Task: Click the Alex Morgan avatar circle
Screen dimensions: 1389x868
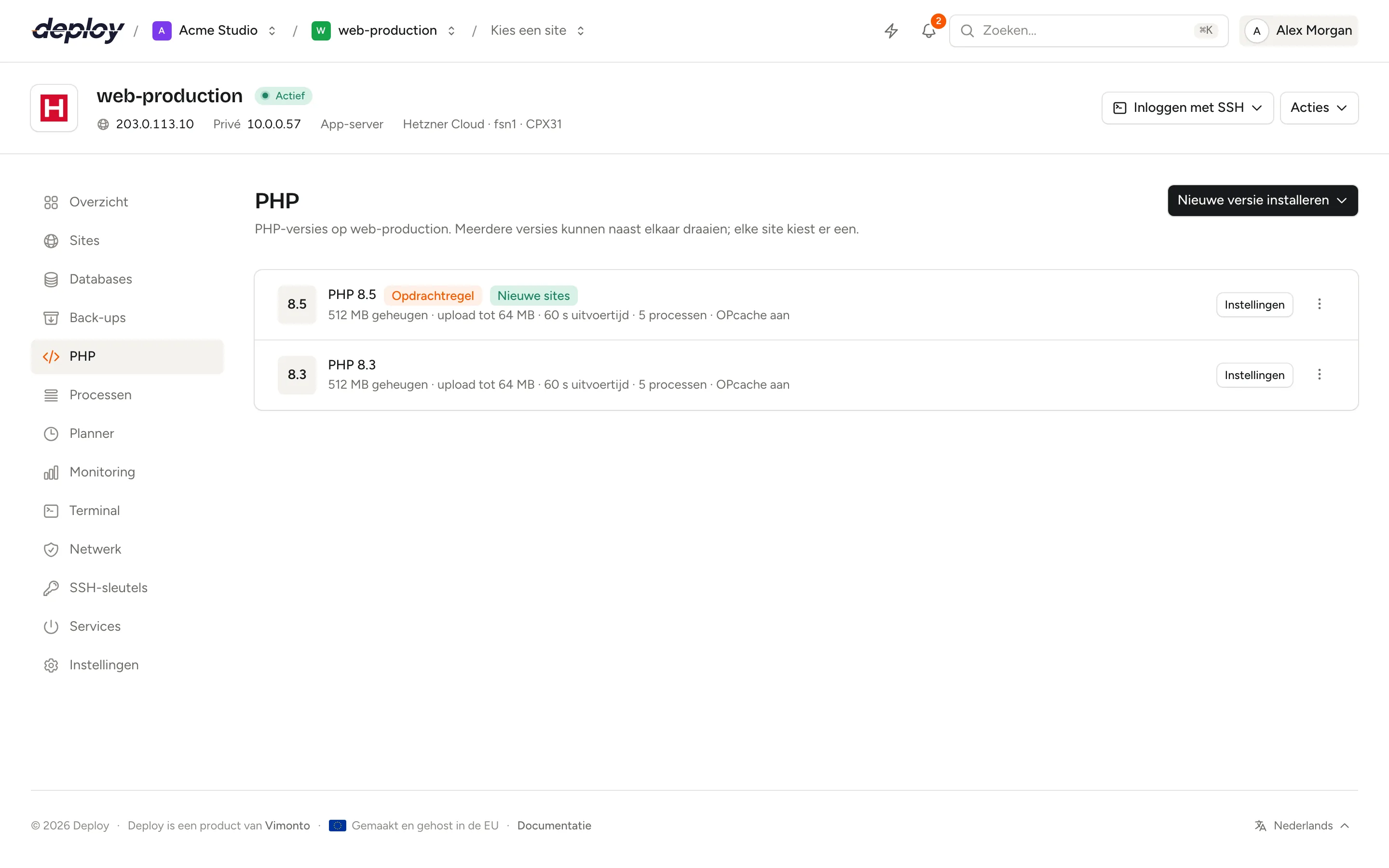Action: tap(1256, 30)
